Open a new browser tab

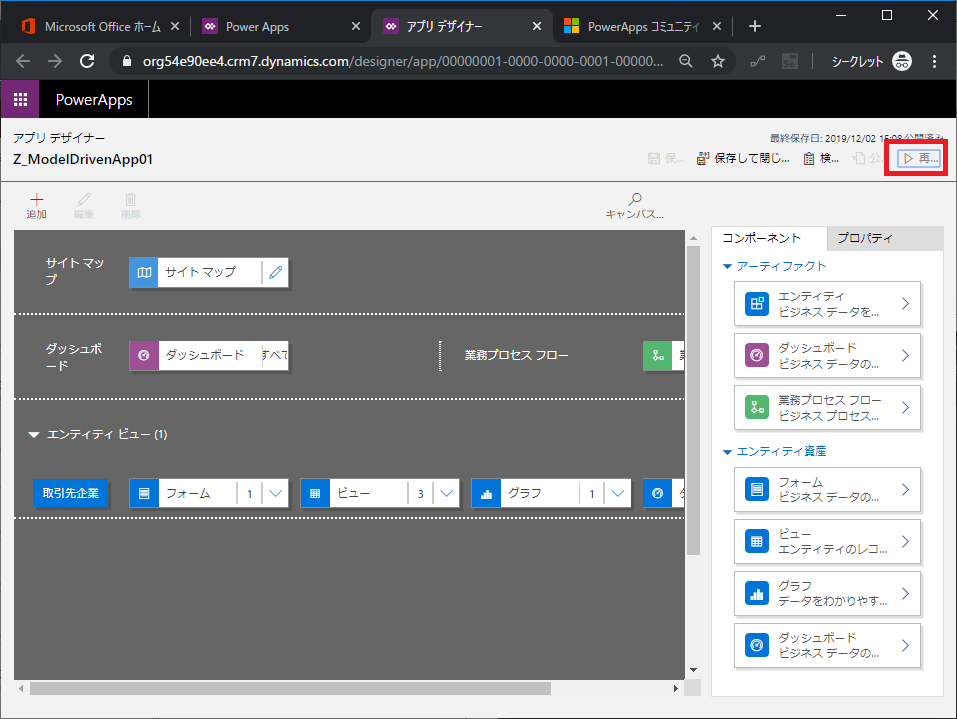tap(755, 26)
